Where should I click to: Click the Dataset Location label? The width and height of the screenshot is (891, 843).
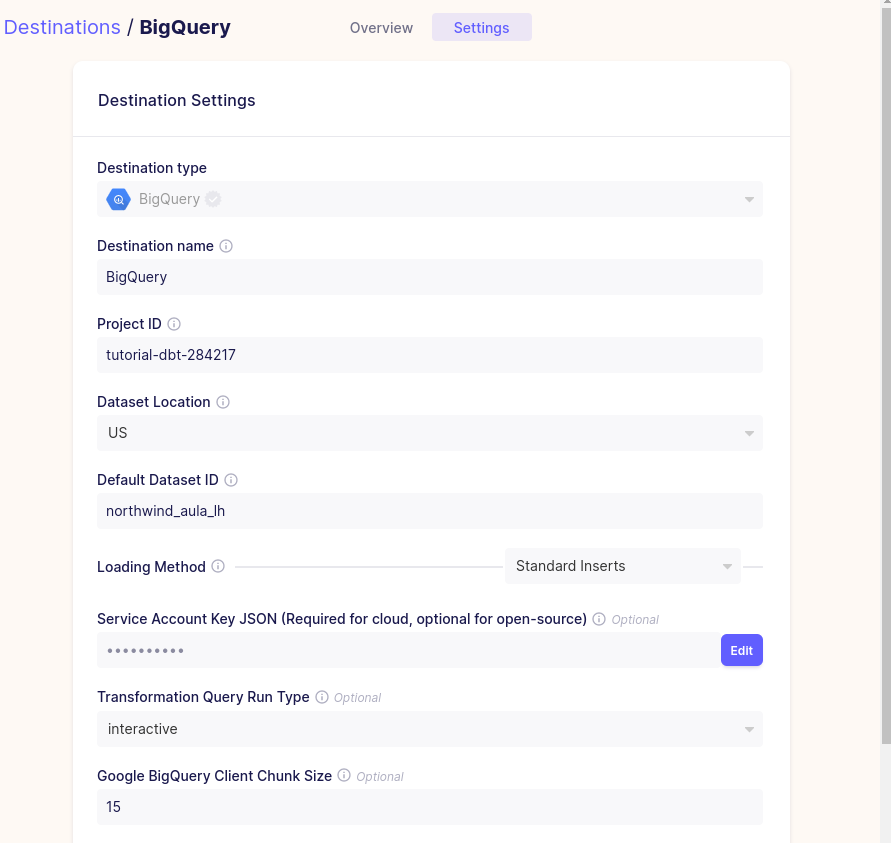153,402
